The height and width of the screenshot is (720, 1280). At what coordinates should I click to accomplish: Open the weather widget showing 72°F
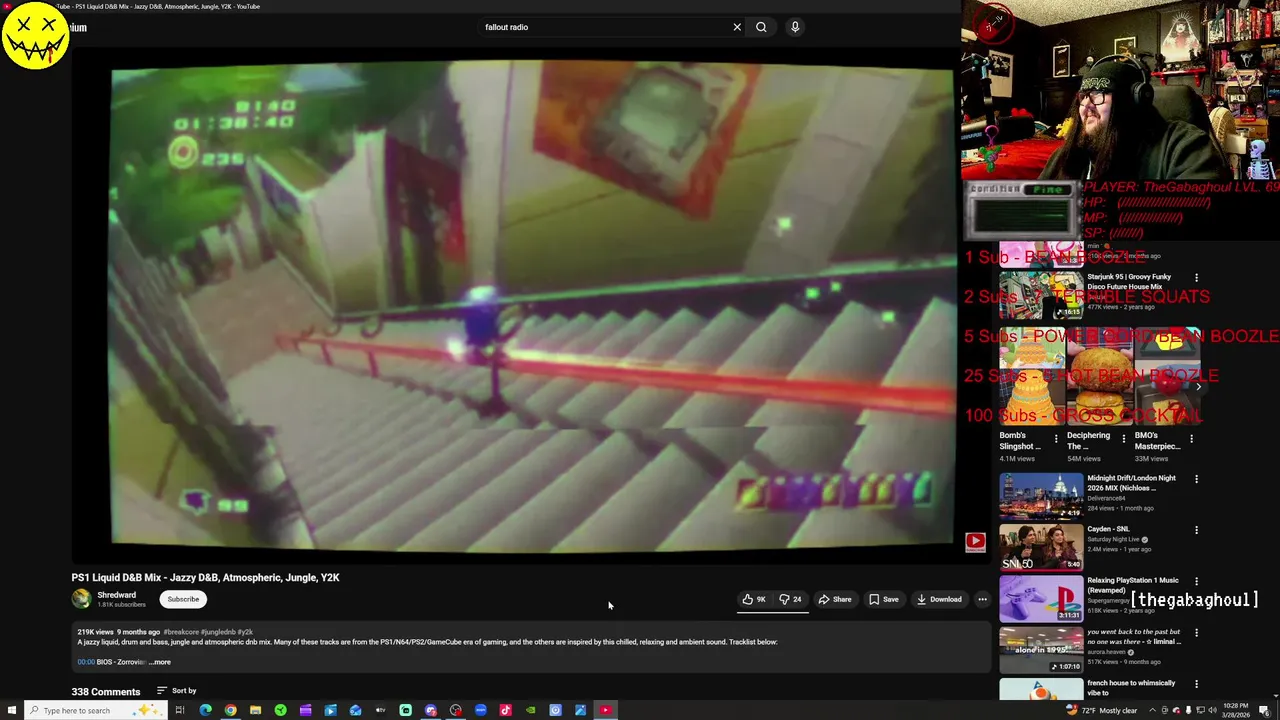1101,710
